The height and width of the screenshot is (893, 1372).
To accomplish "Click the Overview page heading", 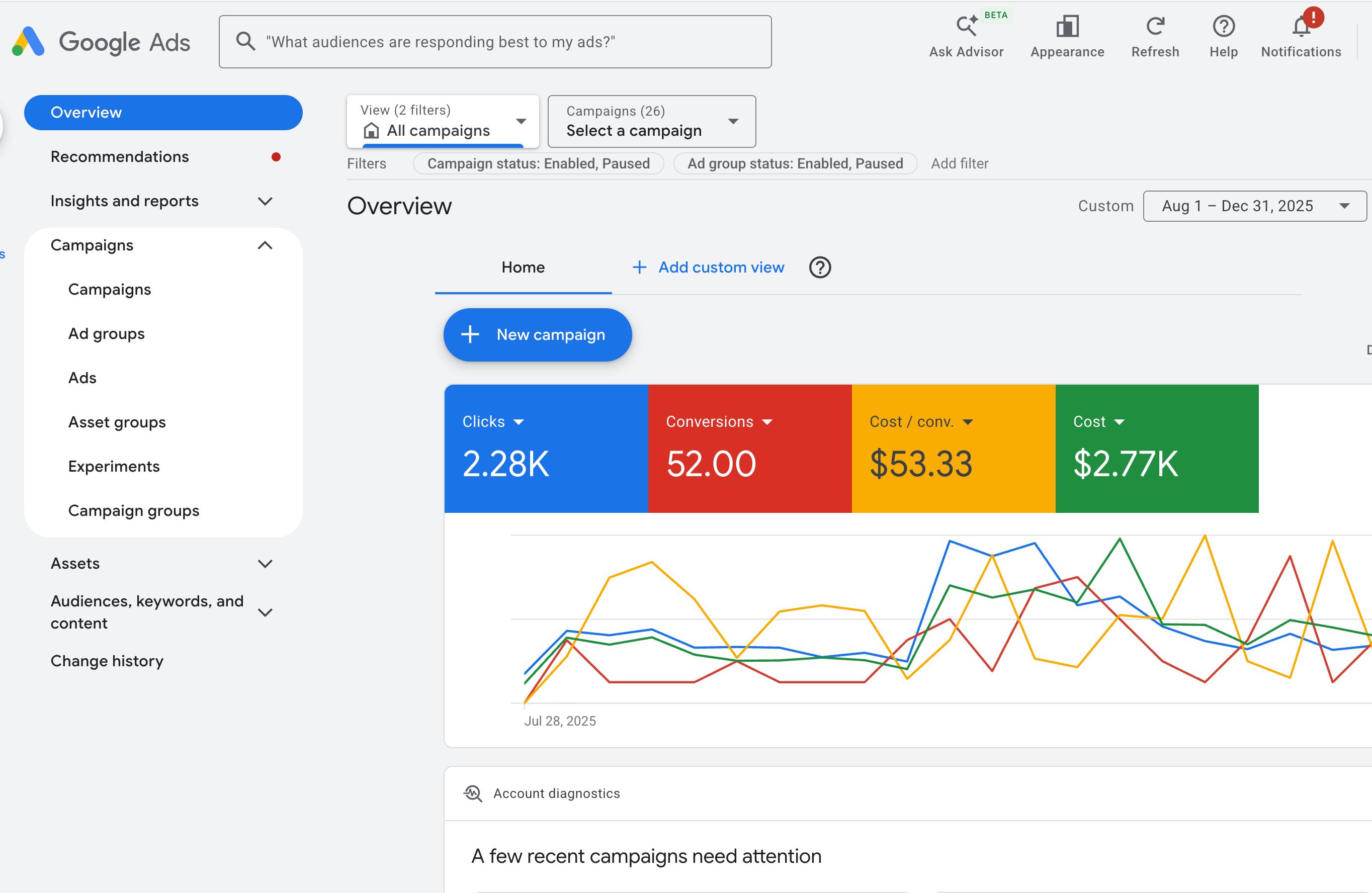I will (399, 206).
